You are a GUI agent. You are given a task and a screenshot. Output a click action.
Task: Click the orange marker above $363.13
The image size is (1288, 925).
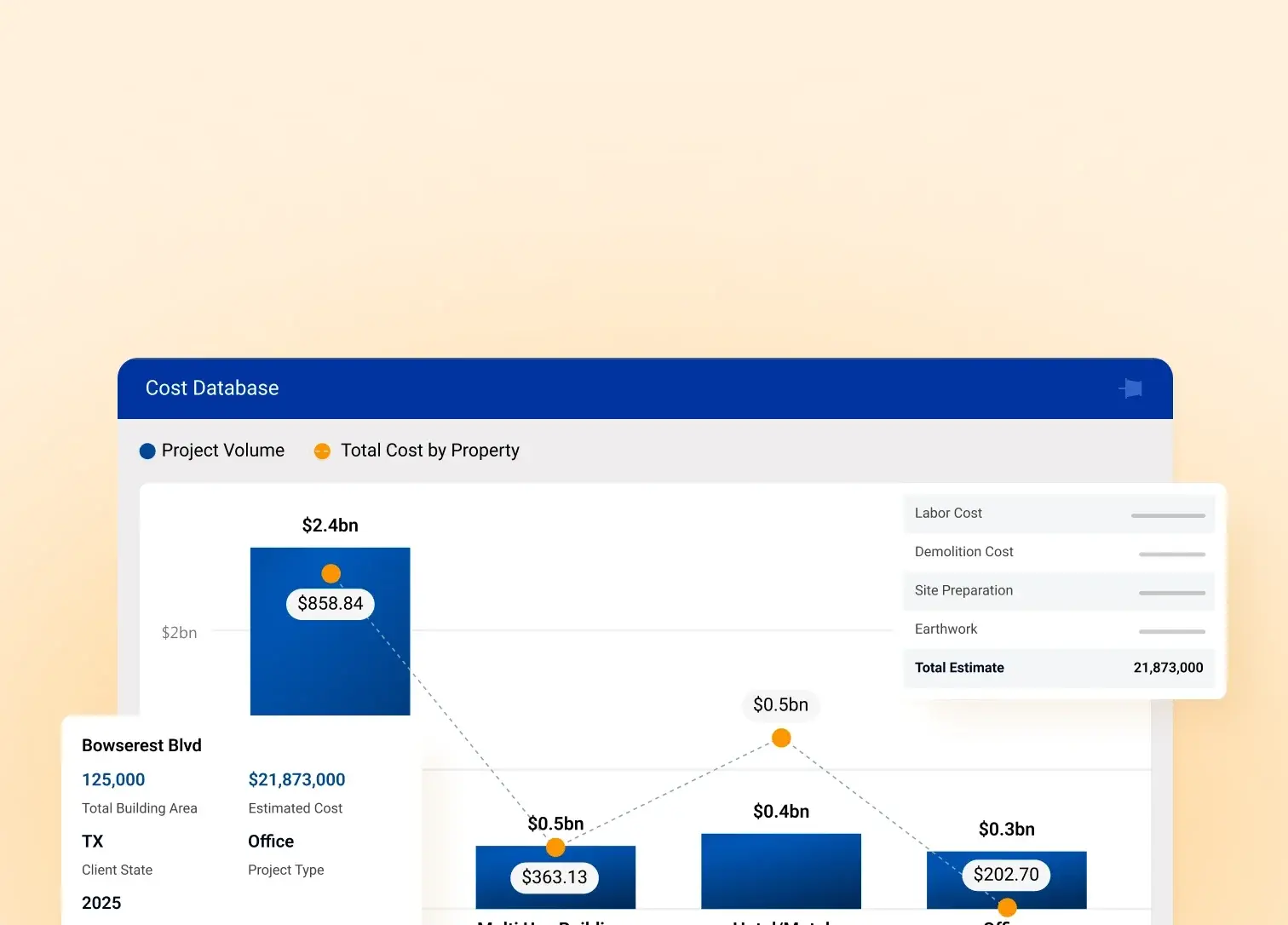pos(555,847)
